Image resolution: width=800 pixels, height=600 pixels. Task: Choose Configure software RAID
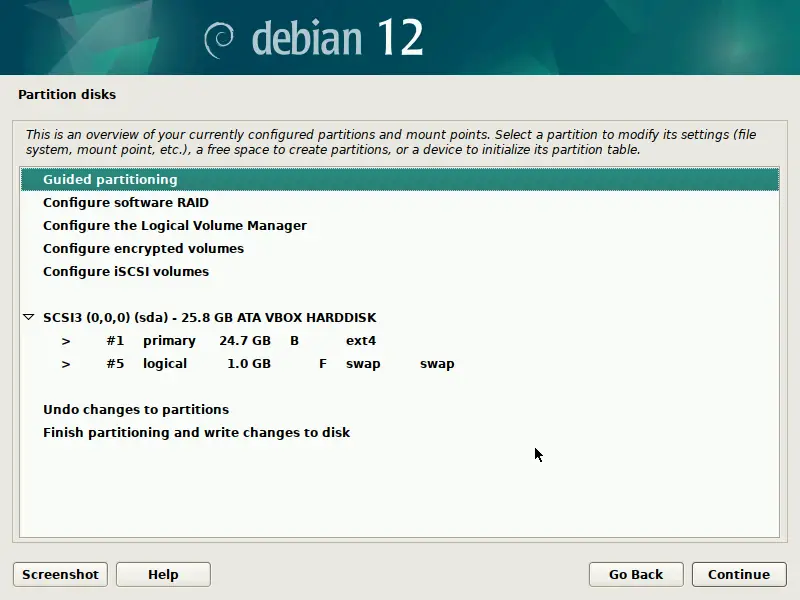coord(399,203)
